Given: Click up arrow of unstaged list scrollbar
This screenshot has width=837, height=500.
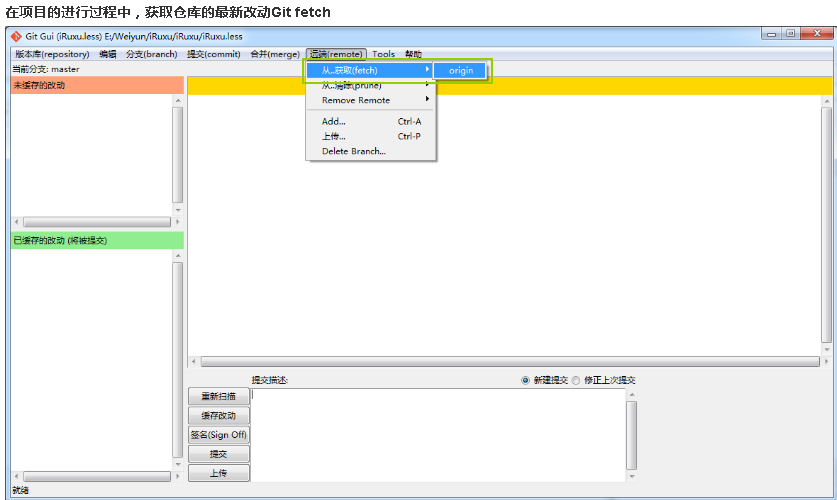Looking at the screenshot, I should (x=178, y=100).
